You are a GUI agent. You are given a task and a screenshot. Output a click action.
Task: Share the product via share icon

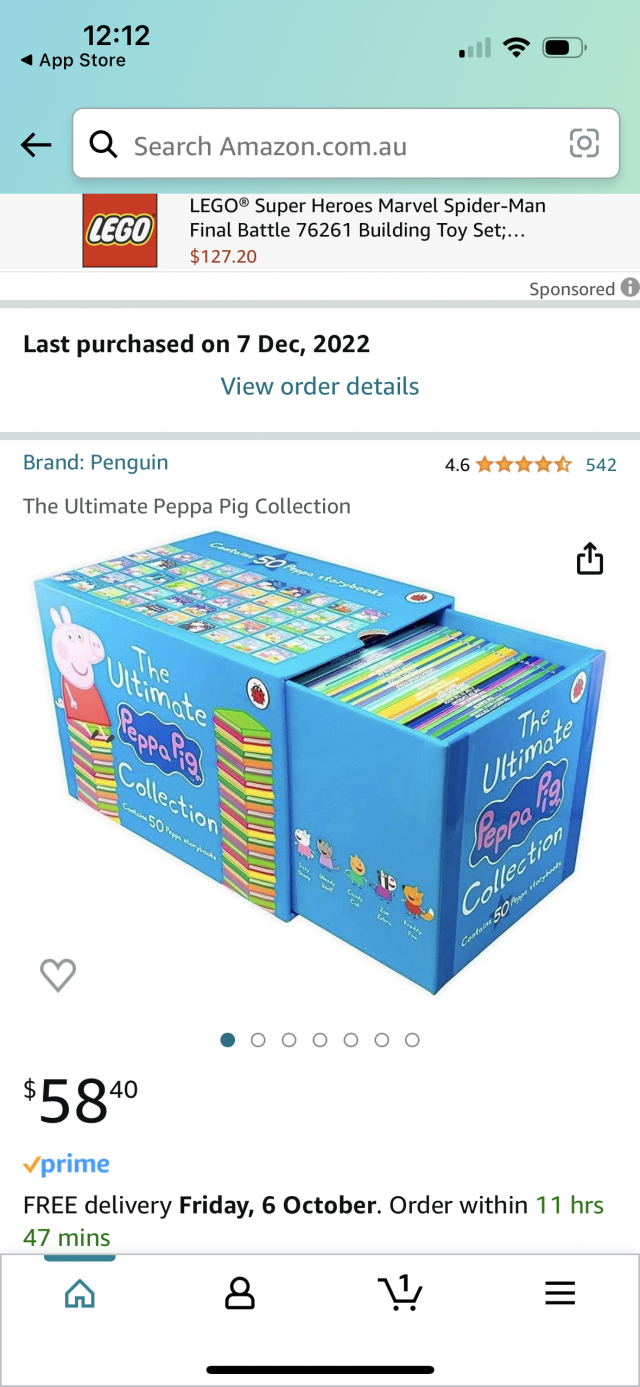pos(590,559)
